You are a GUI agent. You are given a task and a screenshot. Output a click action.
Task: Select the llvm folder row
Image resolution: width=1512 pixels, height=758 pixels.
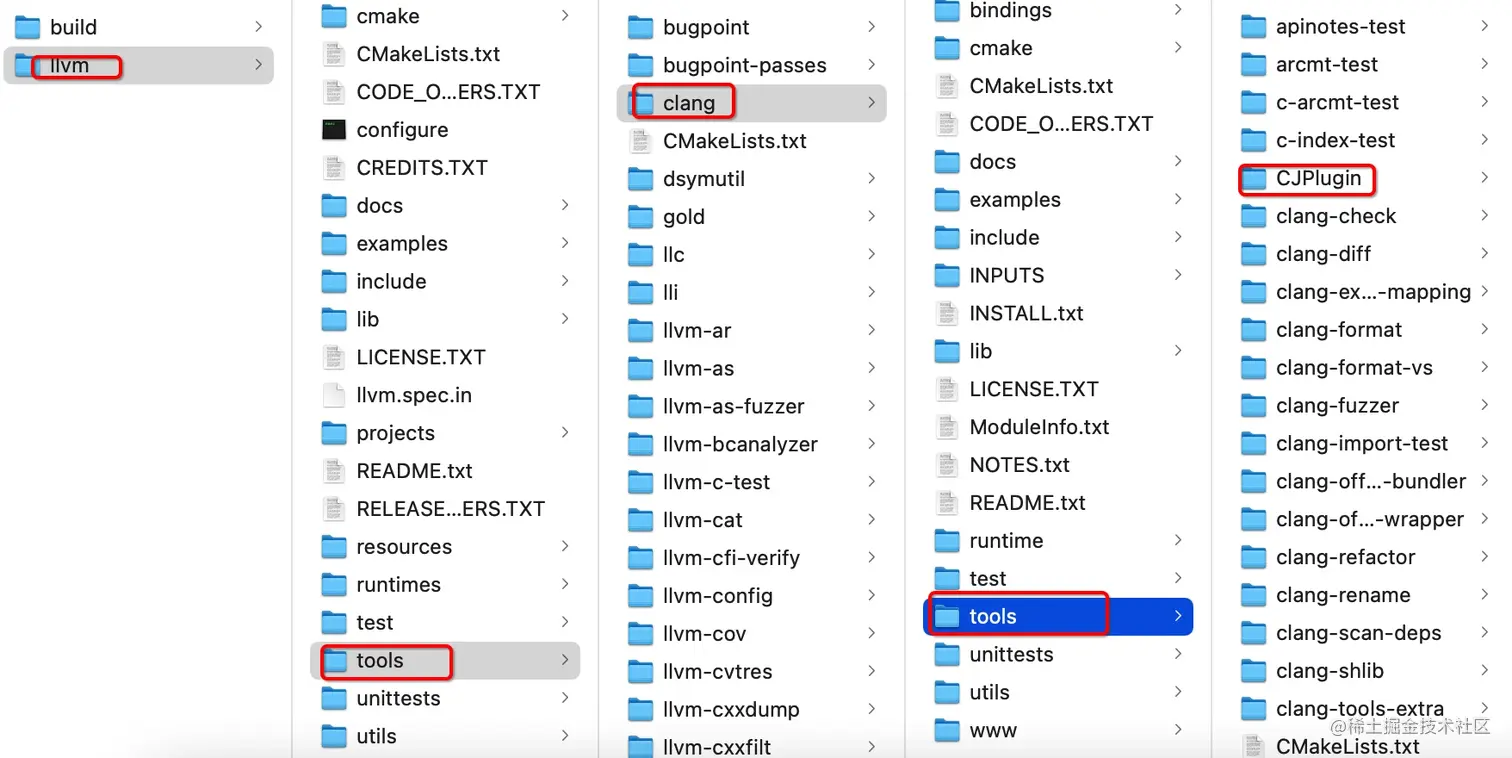tap(139, 65)
